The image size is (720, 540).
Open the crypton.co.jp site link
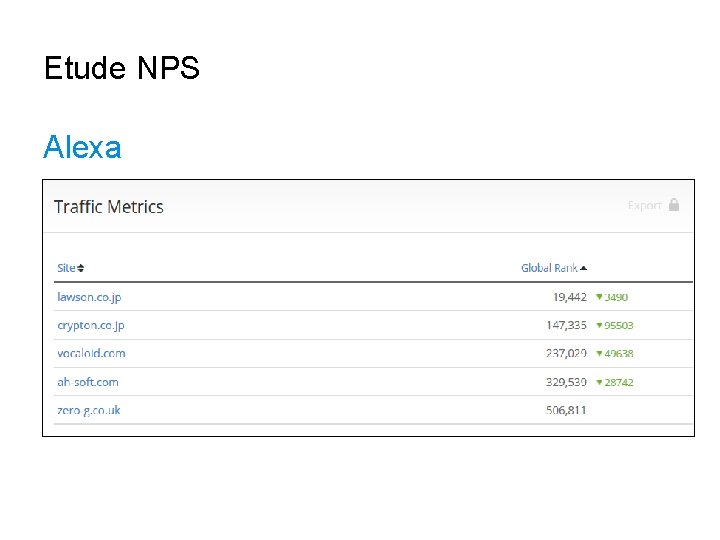point(91,325)
